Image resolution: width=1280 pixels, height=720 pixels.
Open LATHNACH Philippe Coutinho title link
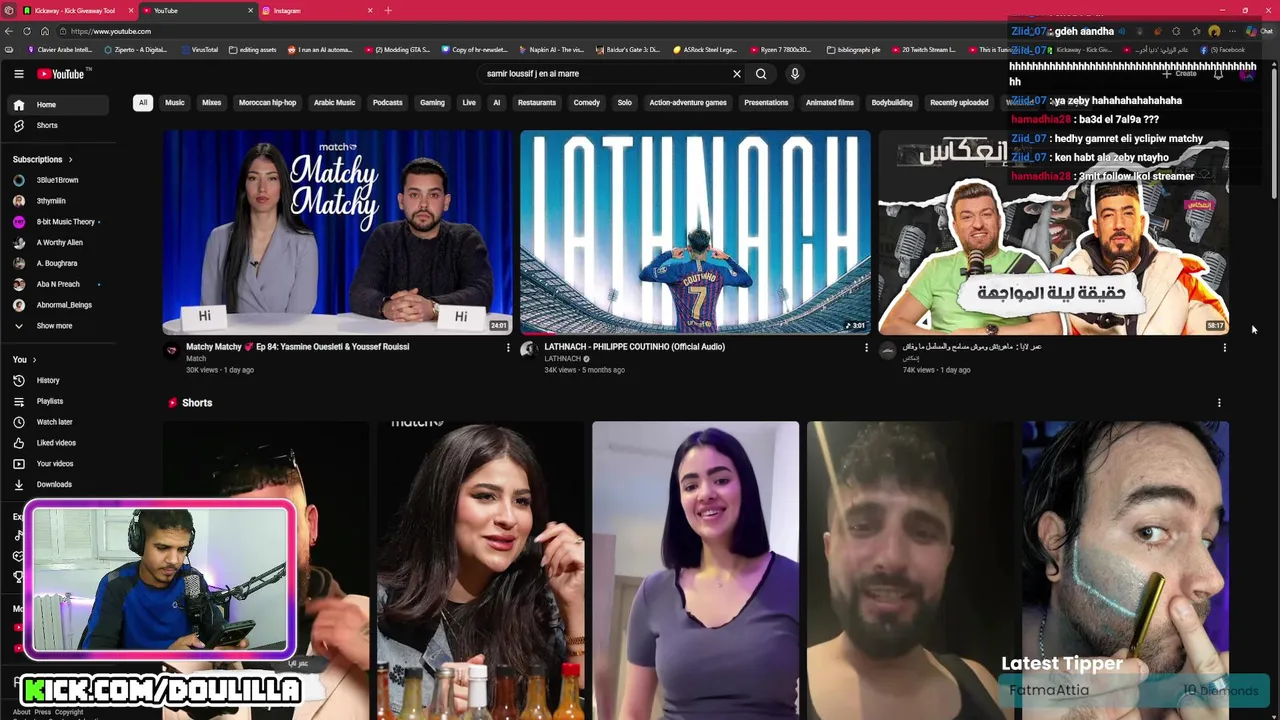pyautogui.click(x=634, y=347)
